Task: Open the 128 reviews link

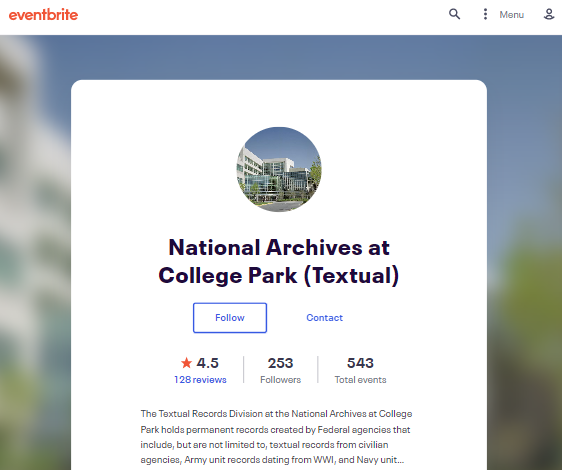Action: pos(200,380)
